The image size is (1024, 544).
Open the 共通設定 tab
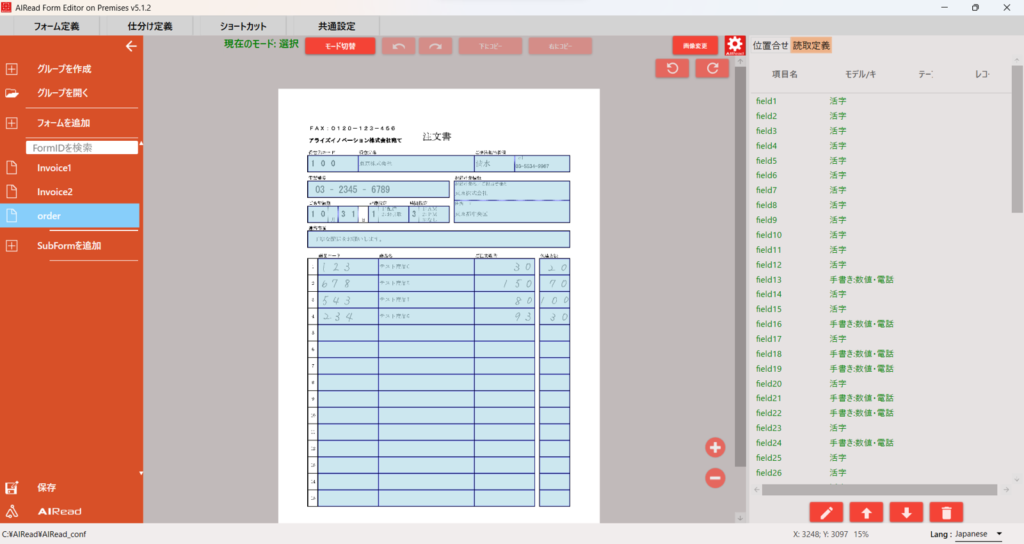[337, 25]
